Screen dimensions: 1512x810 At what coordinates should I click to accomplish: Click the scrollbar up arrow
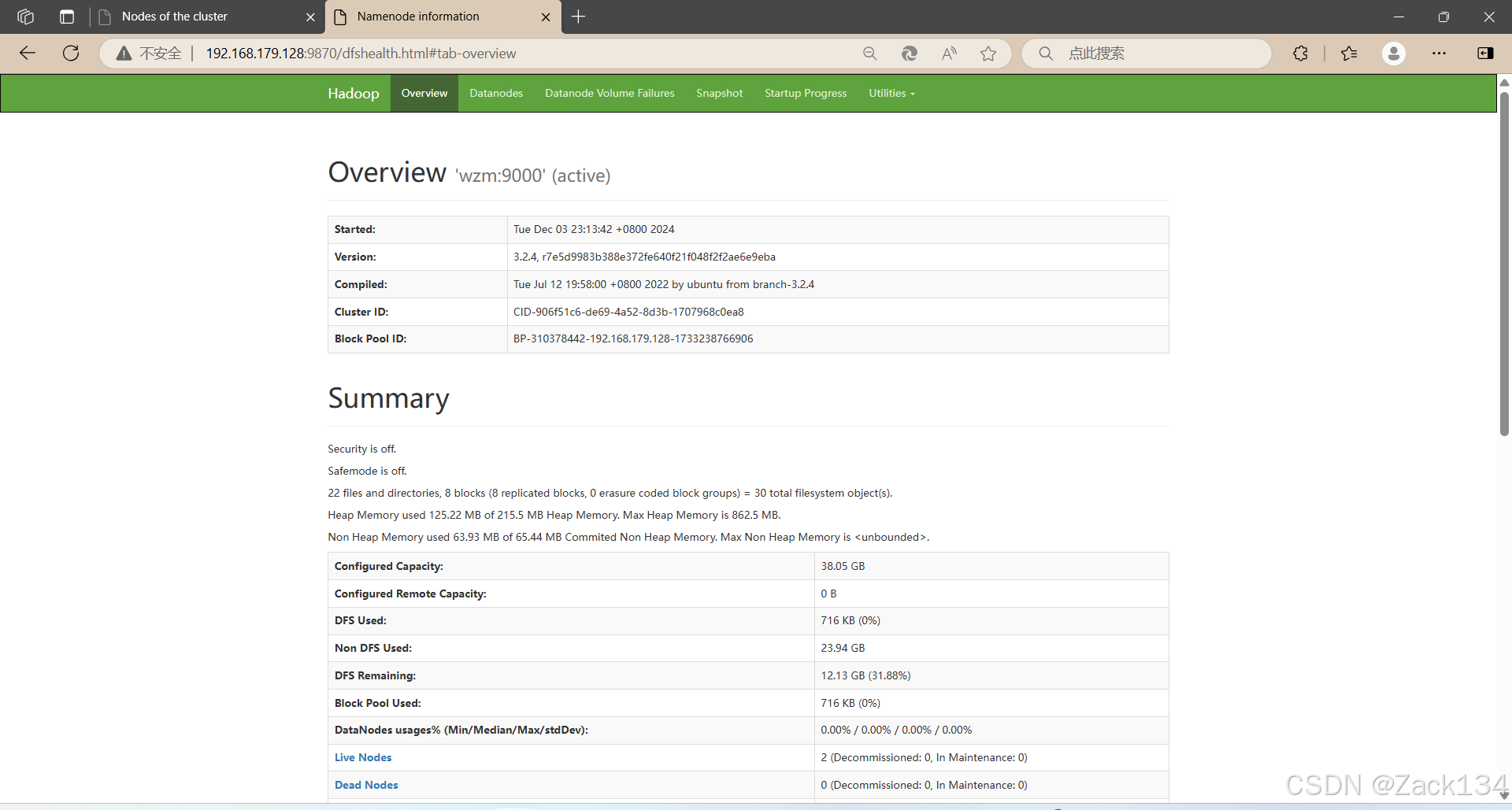click(1504, 83)
